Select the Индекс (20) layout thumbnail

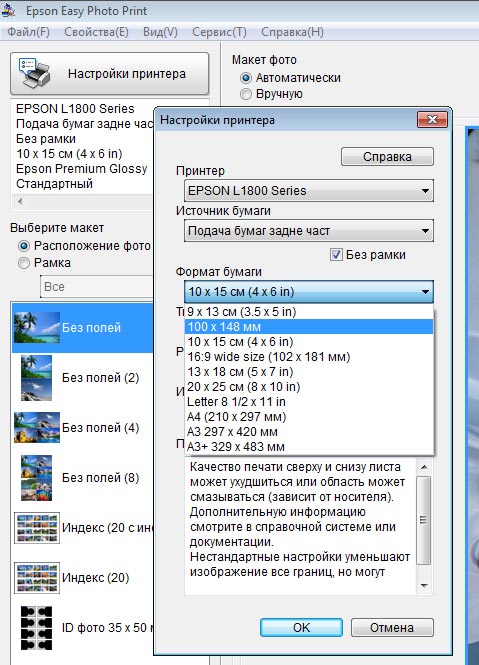(37, 578)
